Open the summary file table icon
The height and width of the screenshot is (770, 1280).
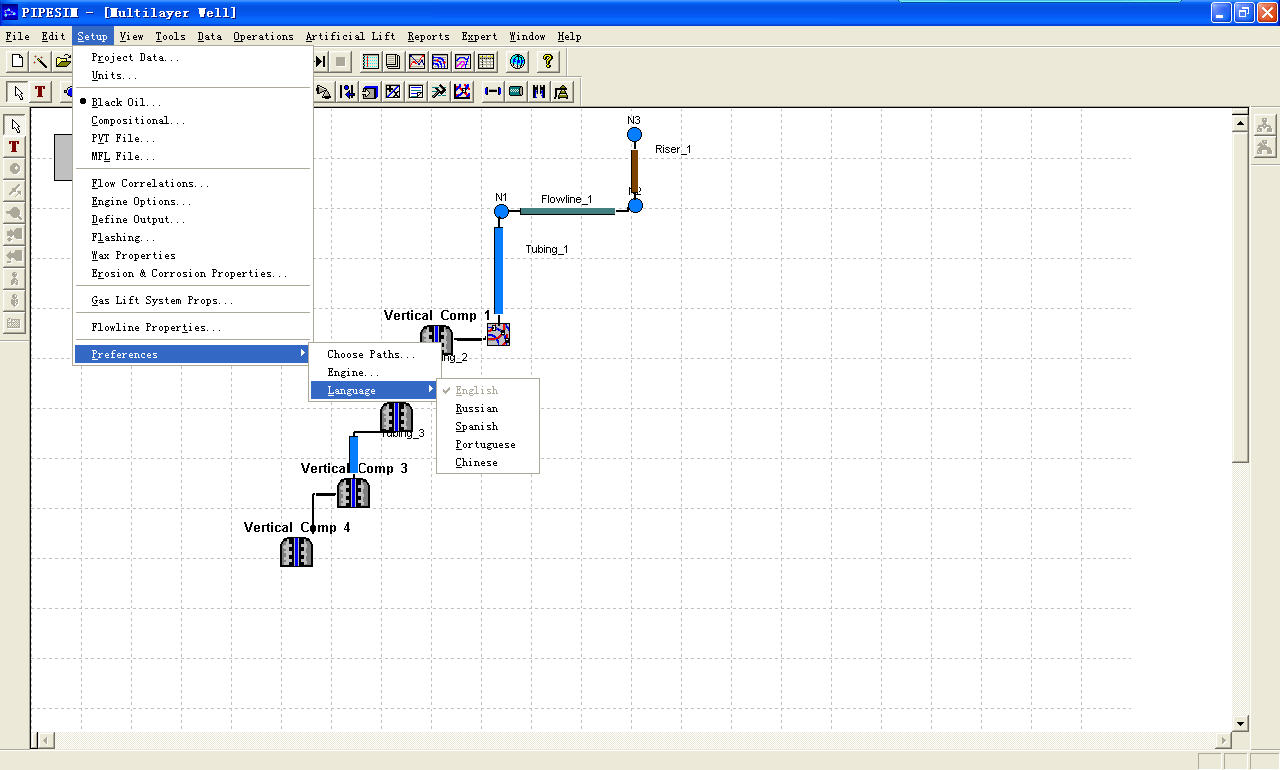[x=371, y=62]
